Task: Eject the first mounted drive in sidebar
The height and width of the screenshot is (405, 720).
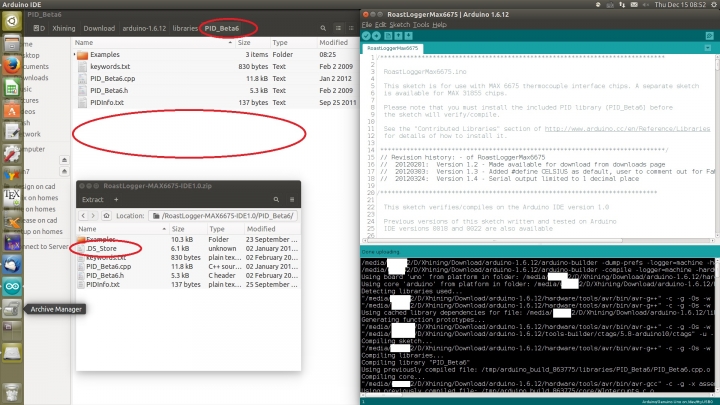Action: [64, 160]
